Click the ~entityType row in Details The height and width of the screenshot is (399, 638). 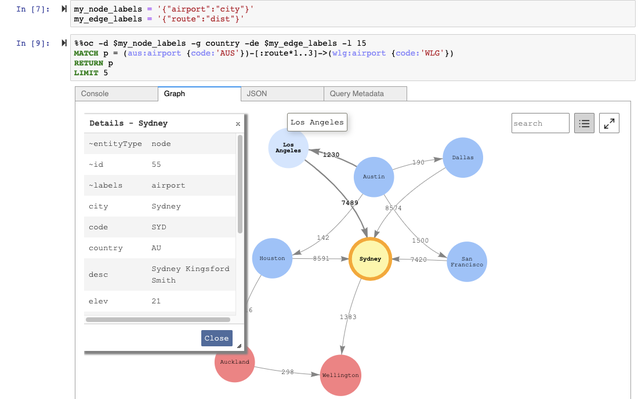(x=160, y=144)
